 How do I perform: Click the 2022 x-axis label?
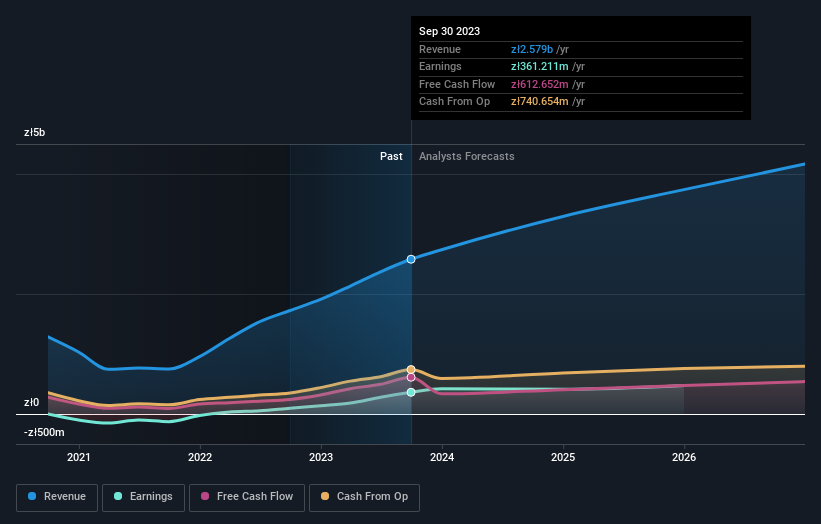click(200, 458)
